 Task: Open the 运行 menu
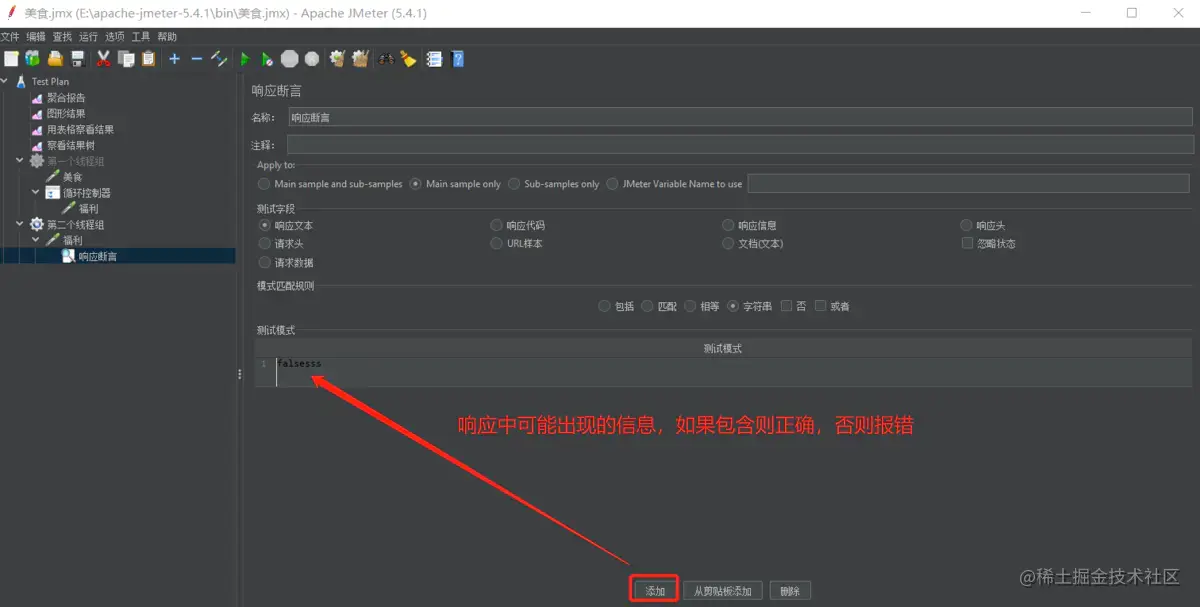(x=89, y=37)
